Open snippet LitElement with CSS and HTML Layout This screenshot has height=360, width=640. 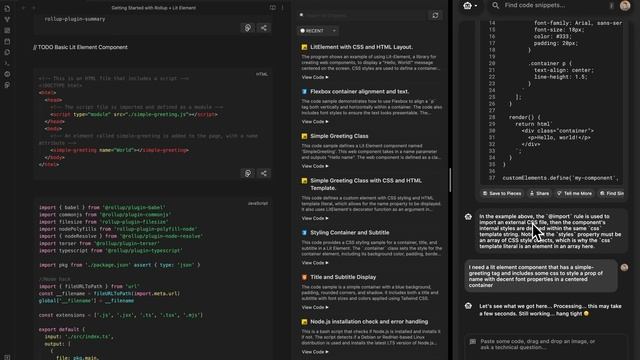coord(361,47)
